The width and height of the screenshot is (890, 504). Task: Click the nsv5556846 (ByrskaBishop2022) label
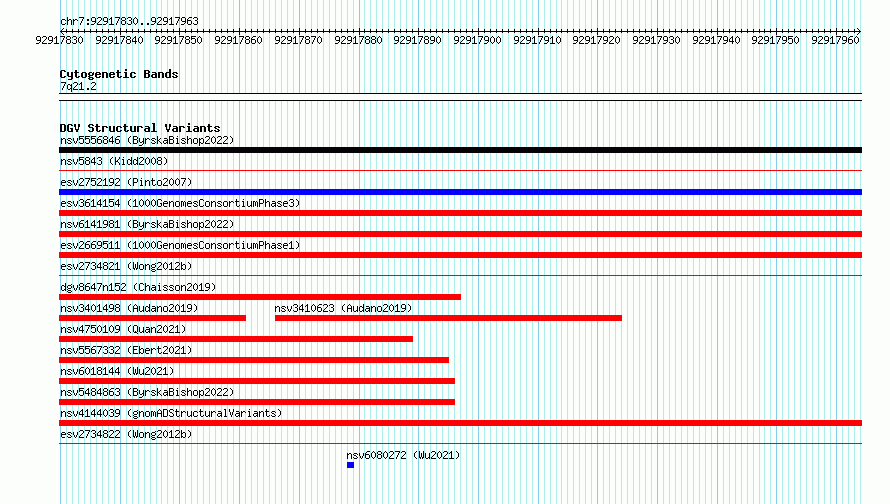tap(147, 140)
